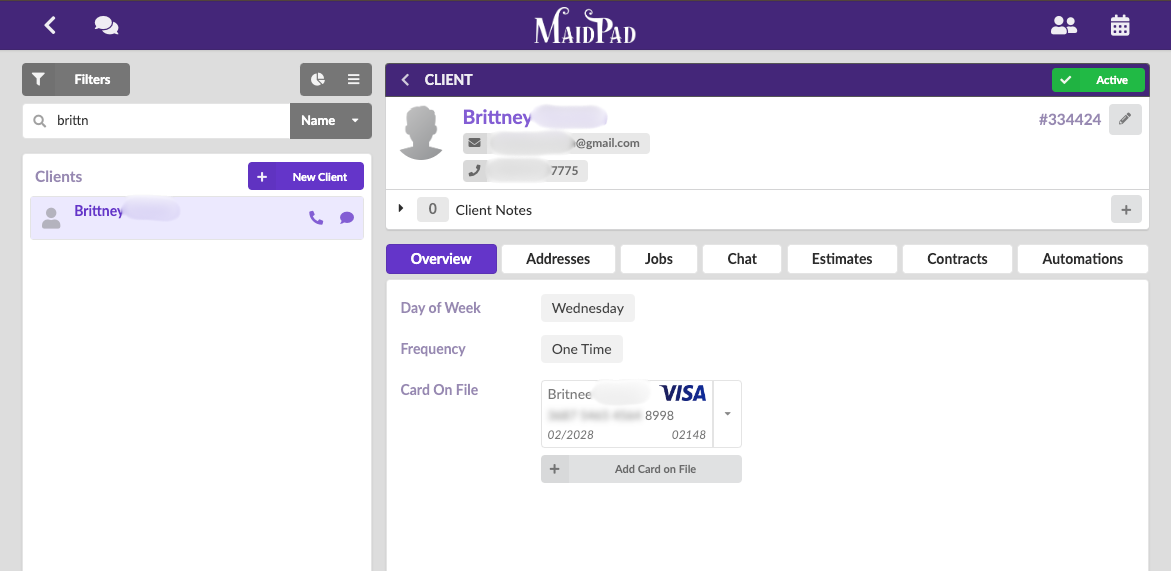Add a new client note with plus button
The height and width of the screenshot is (571, 1171).
point(1126,210)
